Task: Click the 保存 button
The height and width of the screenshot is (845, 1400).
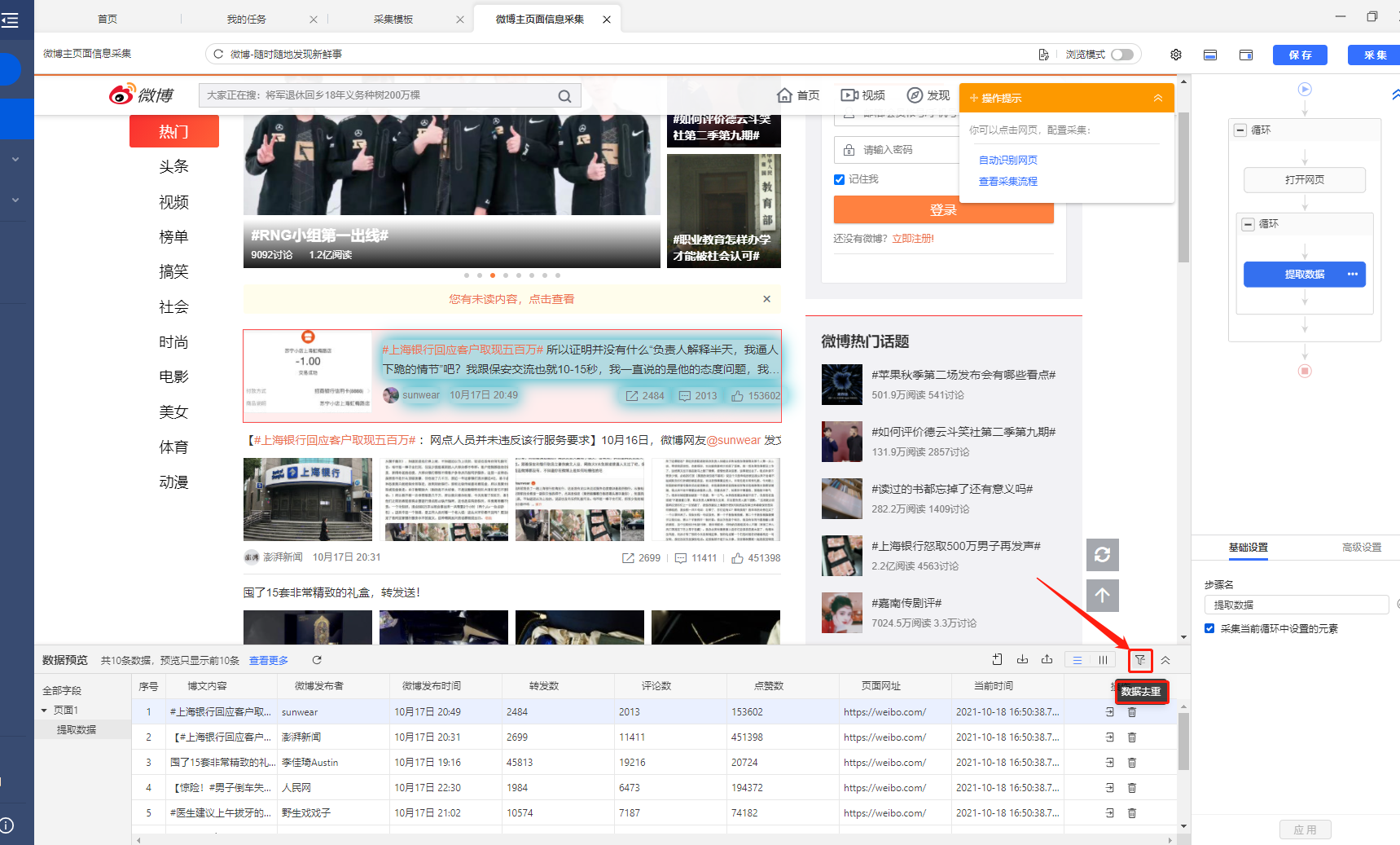Action: (1300, 55)
